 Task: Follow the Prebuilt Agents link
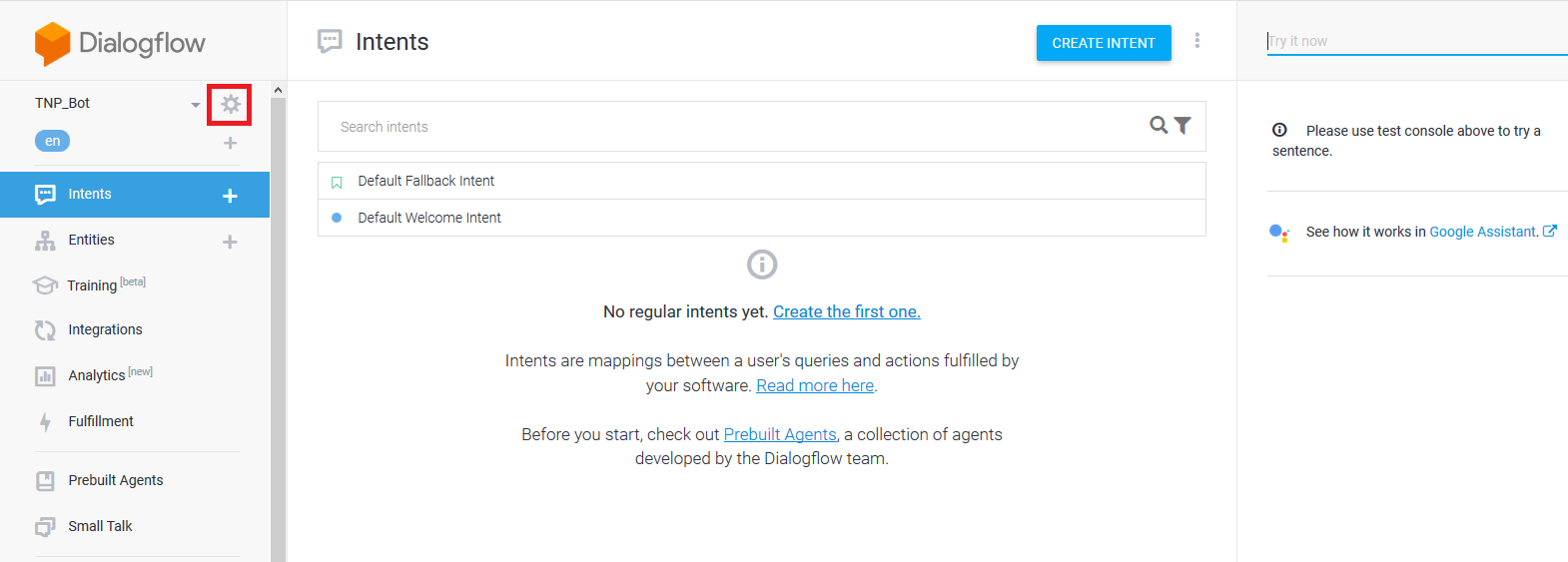[x=779, y=434]
